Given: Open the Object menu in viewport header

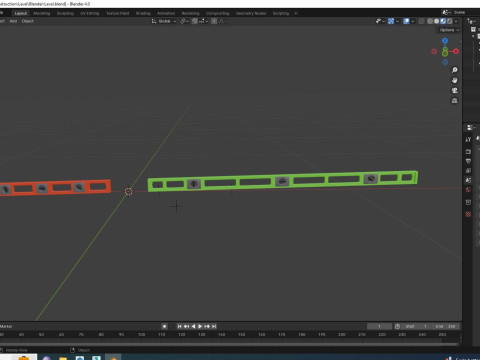Looking at the screenshot, I should (x=28, y=21).
